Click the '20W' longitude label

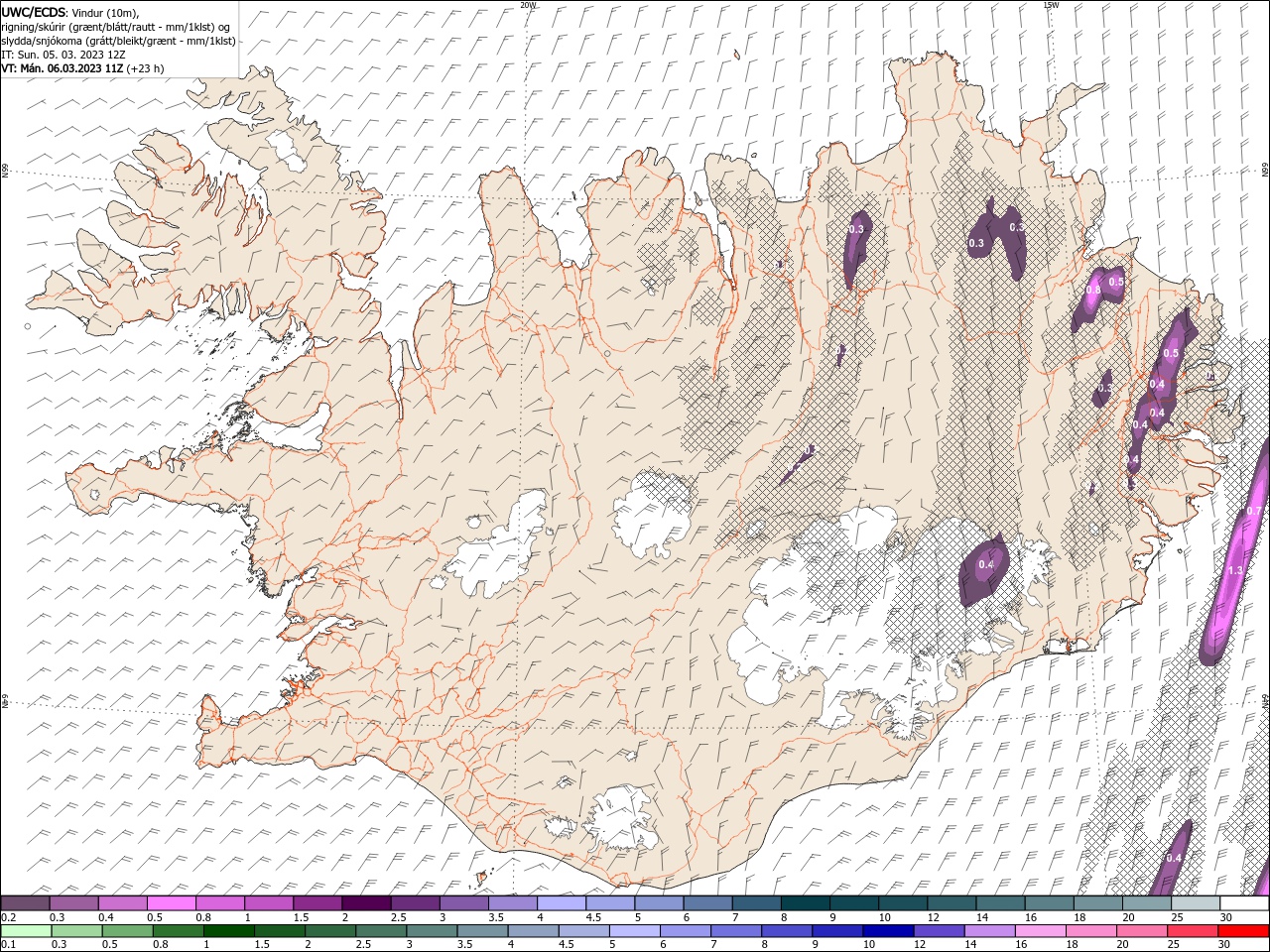[x=529, y=5]
